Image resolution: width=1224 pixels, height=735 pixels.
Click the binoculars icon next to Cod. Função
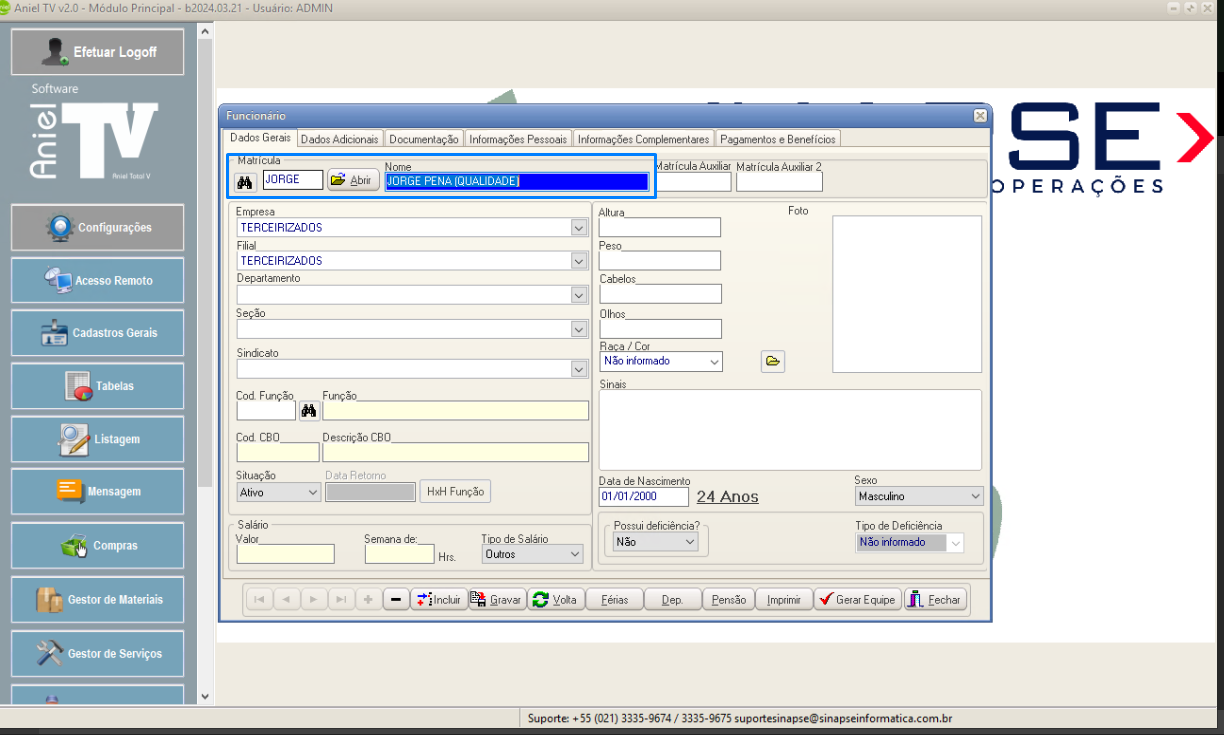(309, 410)
